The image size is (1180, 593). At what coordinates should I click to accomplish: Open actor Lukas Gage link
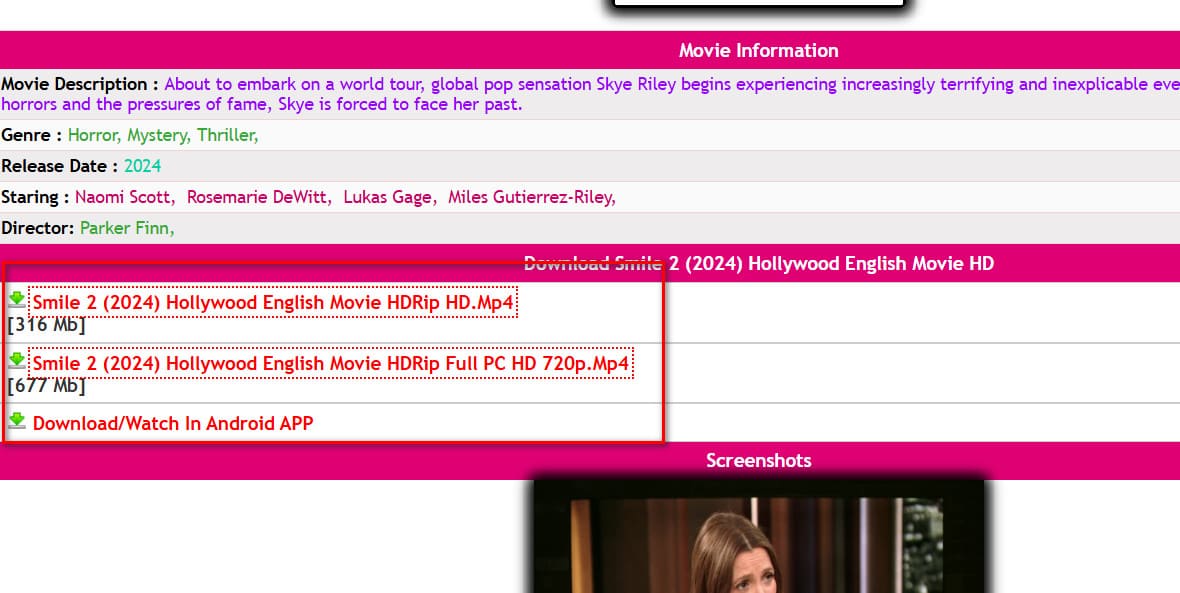click(x=389, y=197)
